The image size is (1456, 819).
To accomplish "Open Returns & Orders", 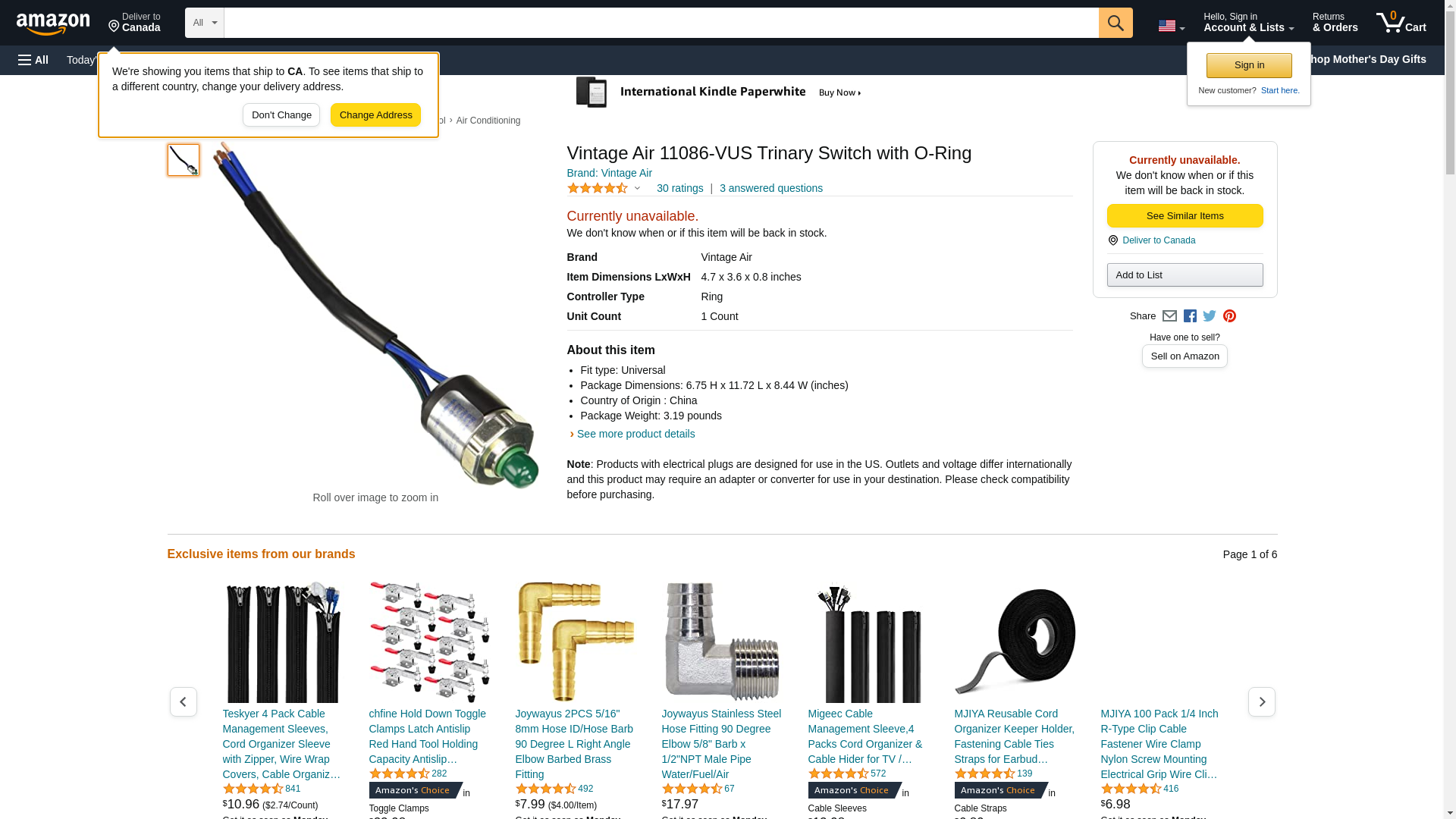I will (x=1335, y=23).
